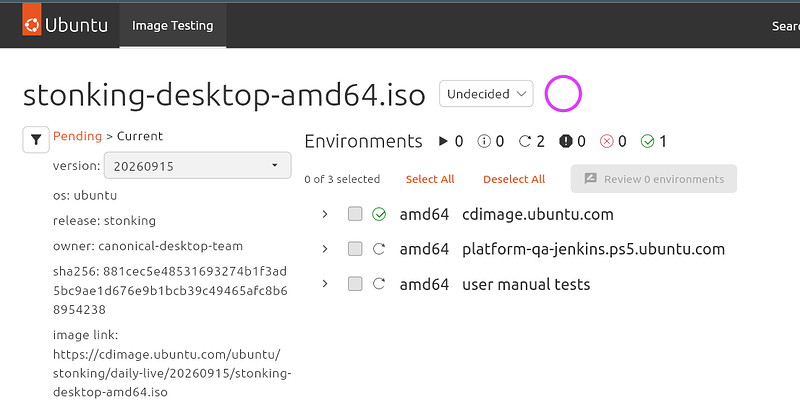The height and width of the screenshot is (405, 800).
Task: Click the in-progress play status icon
Action: click(x=443, y=141)
